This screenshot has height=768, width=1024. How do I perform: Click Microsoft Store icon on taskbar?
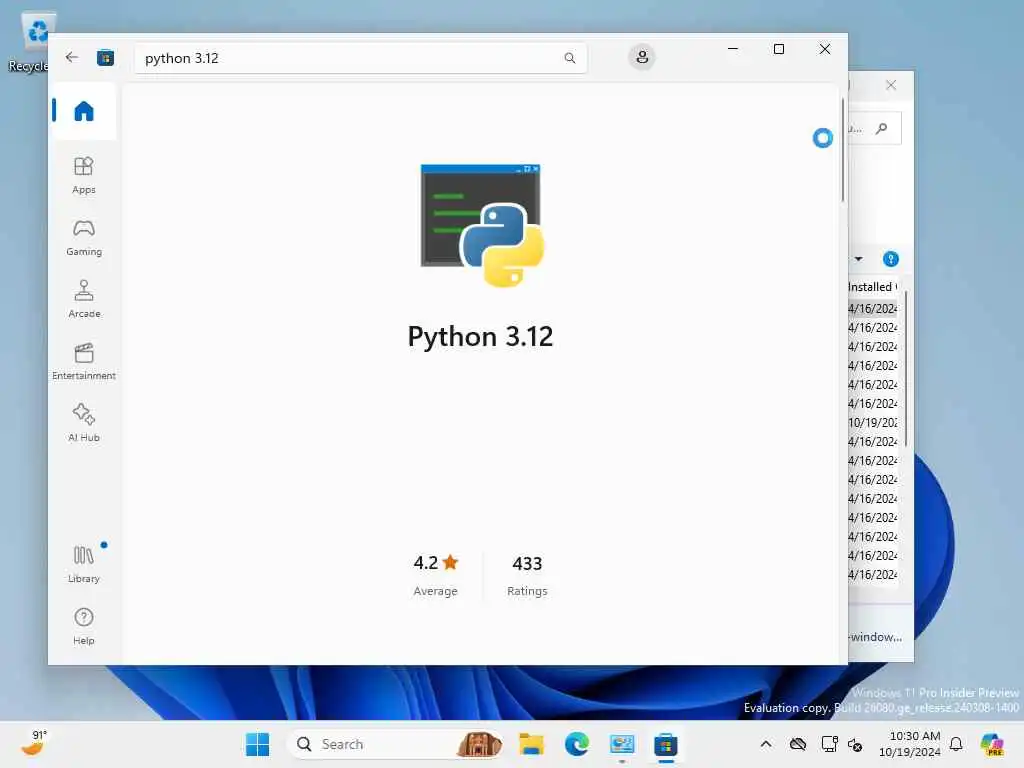(x=665, y=744)
